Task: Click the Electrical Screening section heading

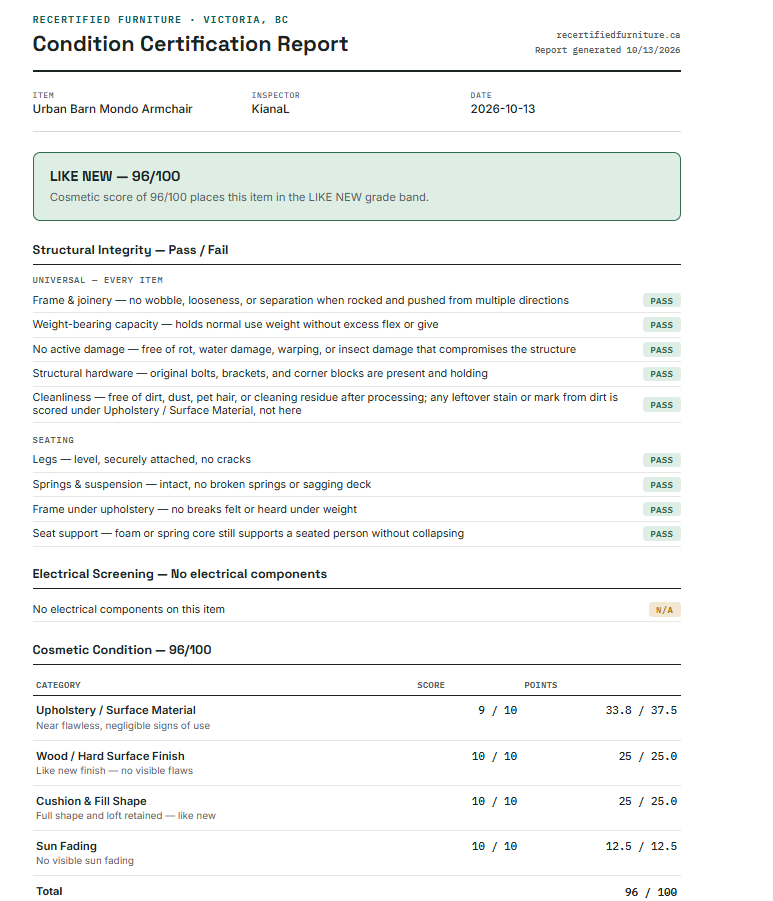Action: coord(180,573)
